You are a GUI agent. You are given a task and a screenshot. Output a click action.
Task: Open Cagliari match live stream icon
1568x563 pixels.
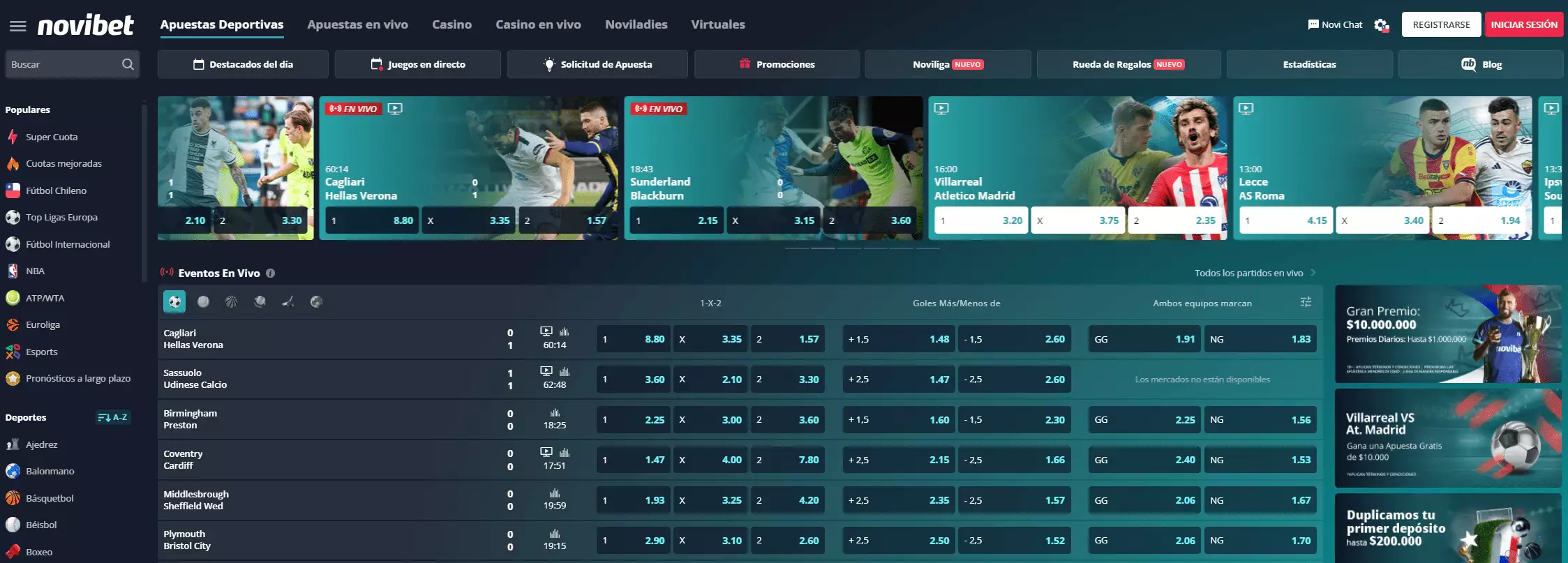click(546, 331)
